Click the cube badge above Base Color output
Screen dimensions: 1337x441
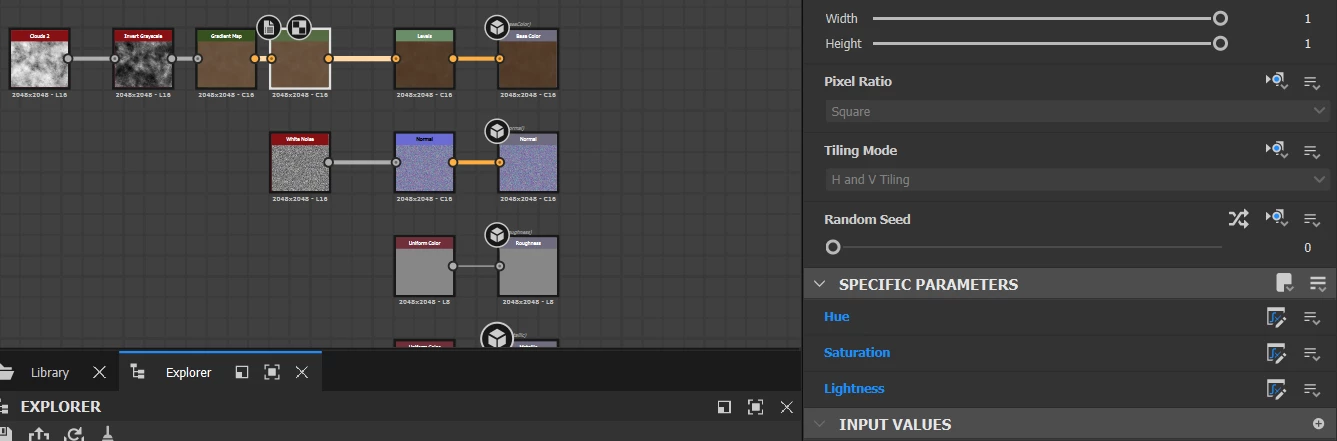point(497,27)
